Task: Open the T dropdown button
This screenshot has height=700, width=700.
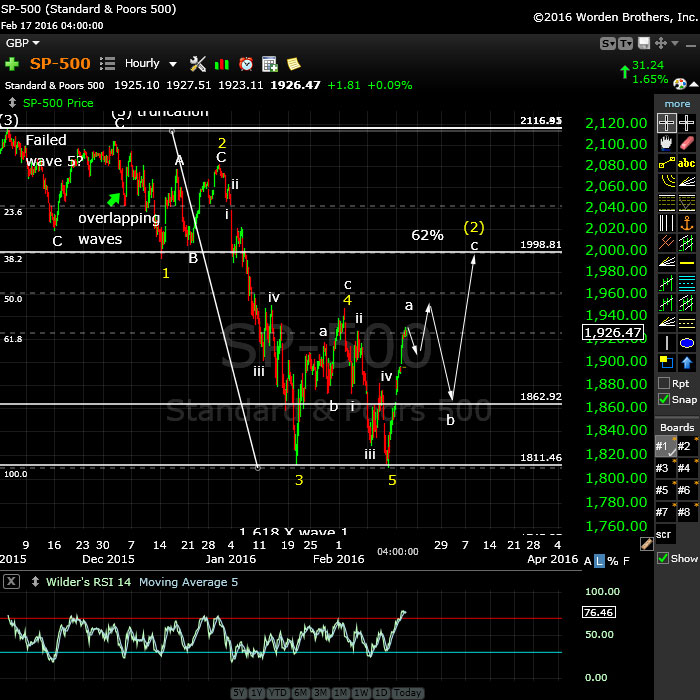Action: tap(625, 44)
